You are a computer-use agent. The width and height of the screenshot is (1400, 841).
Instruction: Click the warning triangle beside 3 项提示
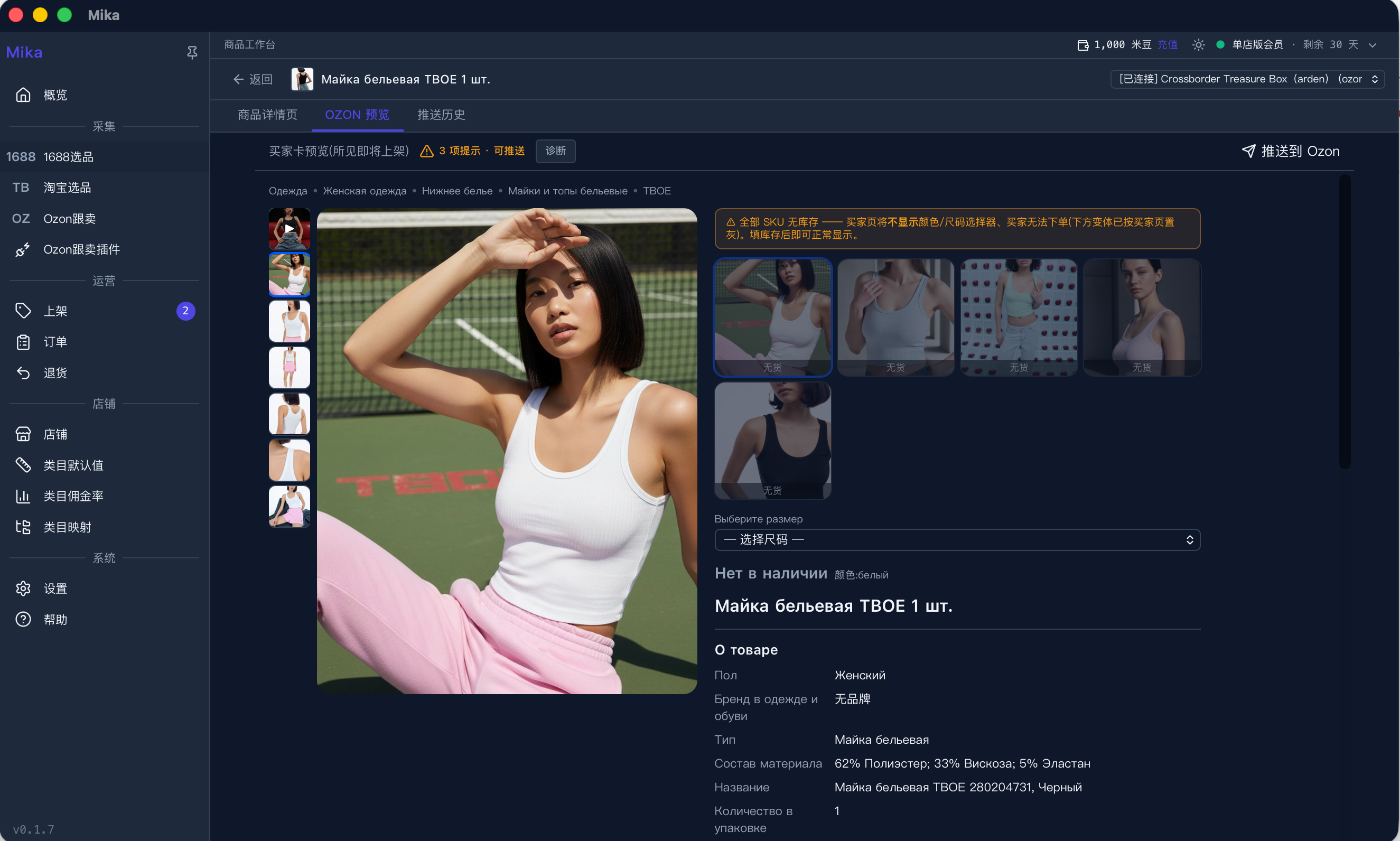point(427,151)
